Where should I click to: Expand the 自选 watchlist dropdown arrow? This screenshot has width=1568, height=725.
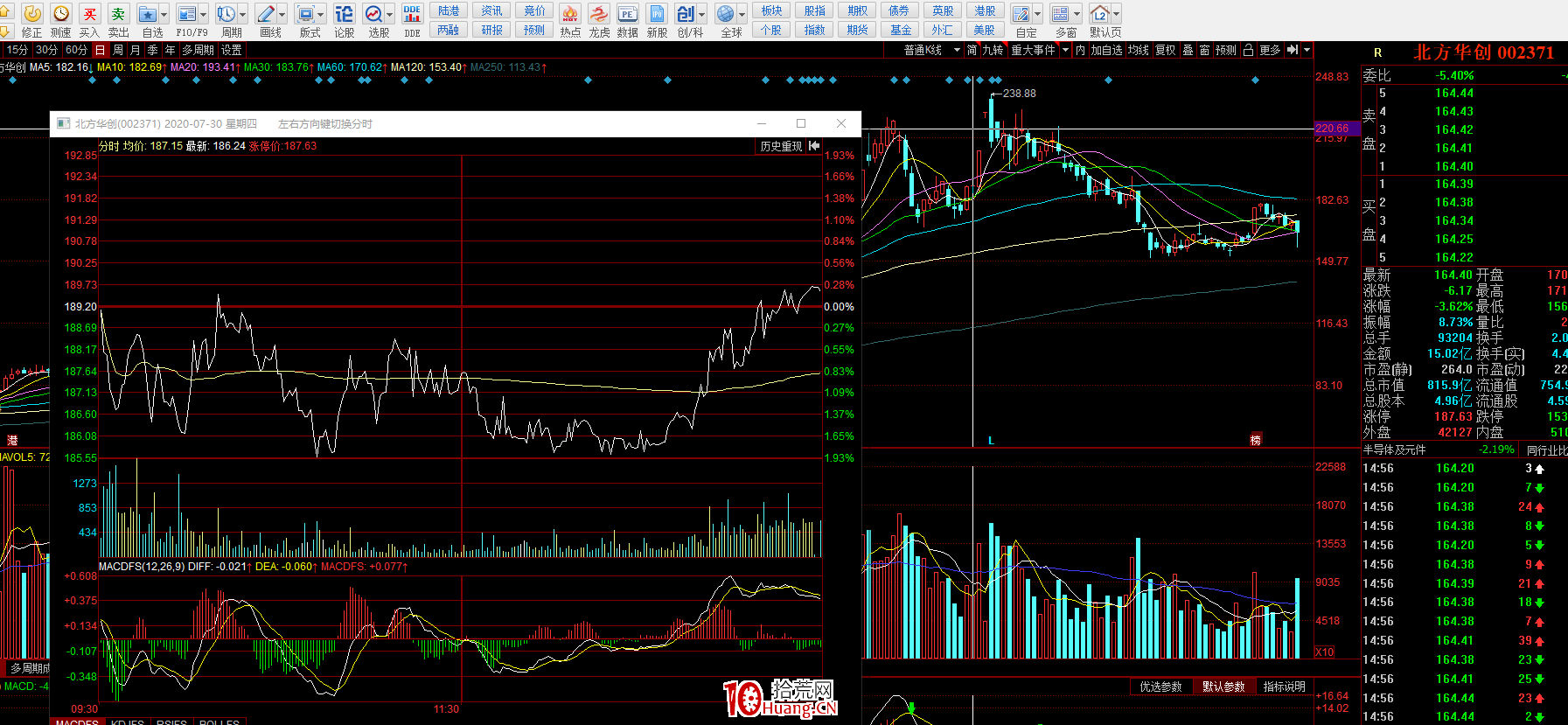pyautogui.click(x=164, y=15)
